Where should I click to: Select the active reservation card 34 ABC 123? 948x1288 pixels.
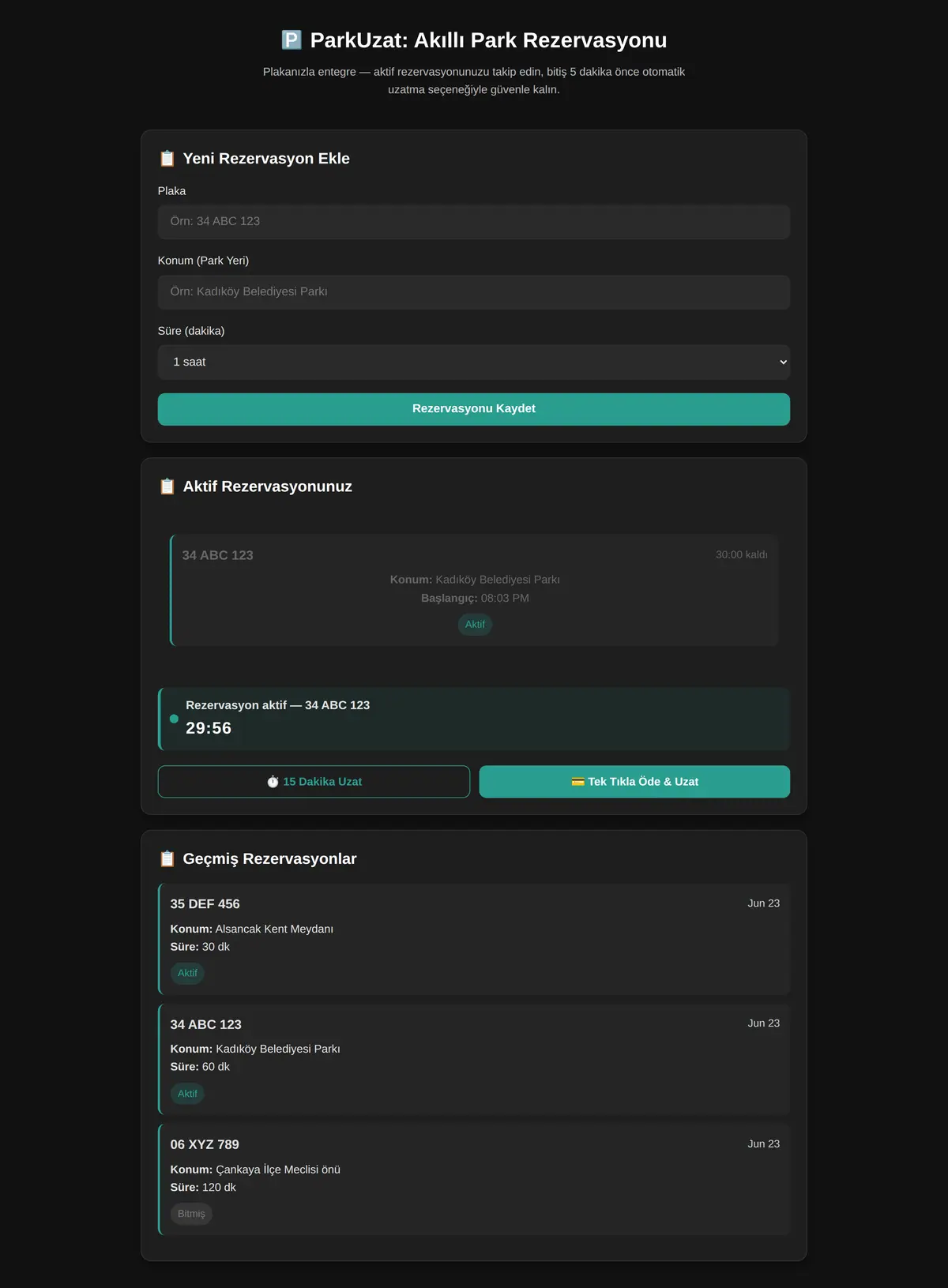pyautogui.click(x=474, y=590)
